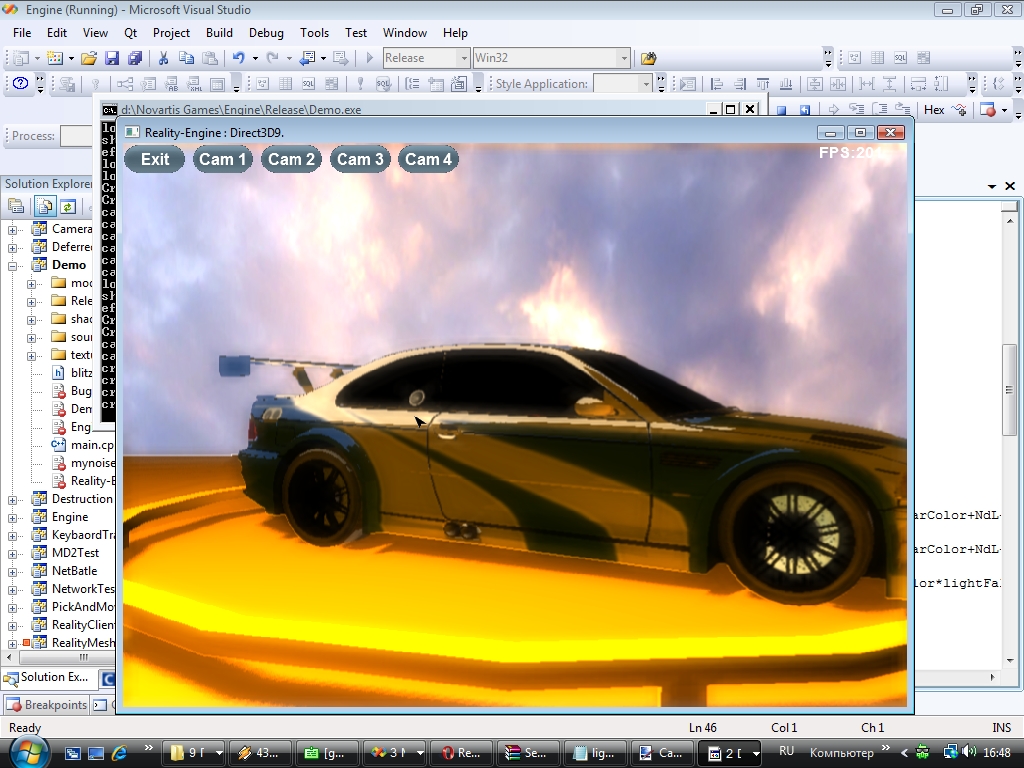Image resolution: width=1024 pixels, height=768 pixels.
Task: Click the Find in Files icon
Action: tap(648, 58)
